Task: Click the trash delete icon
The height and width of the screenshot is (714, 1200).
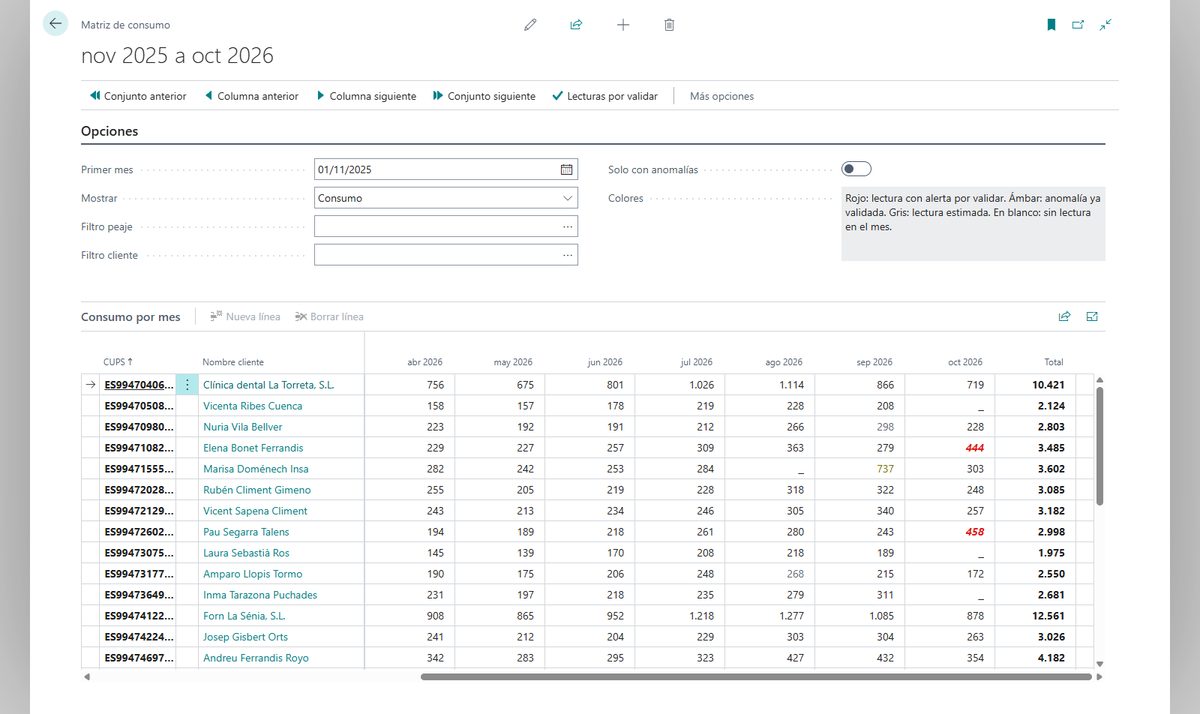Action: click(669, 25)
